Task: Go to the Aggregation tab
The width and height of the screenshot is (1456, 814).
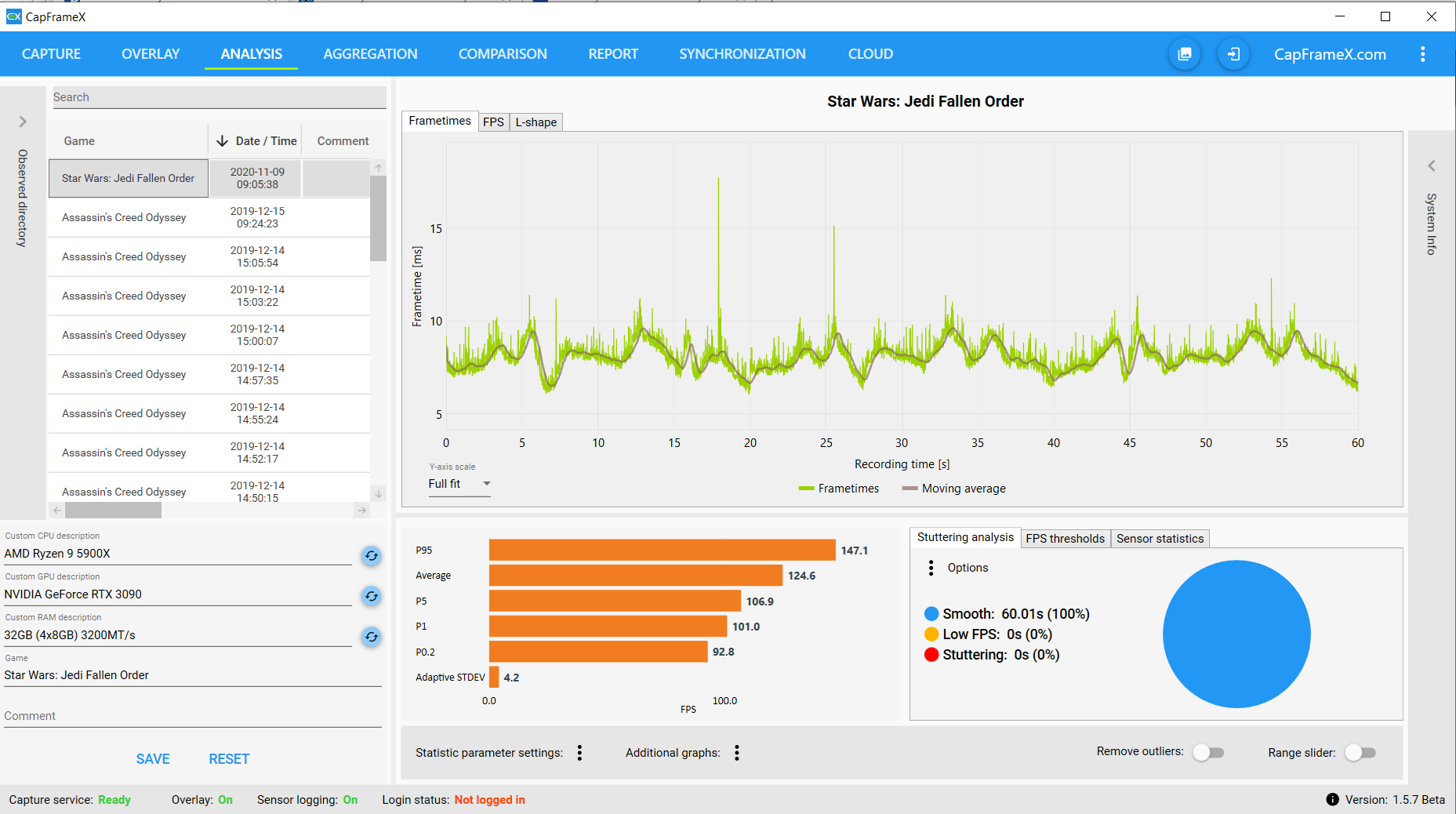Action: click(x=370, y=54)
